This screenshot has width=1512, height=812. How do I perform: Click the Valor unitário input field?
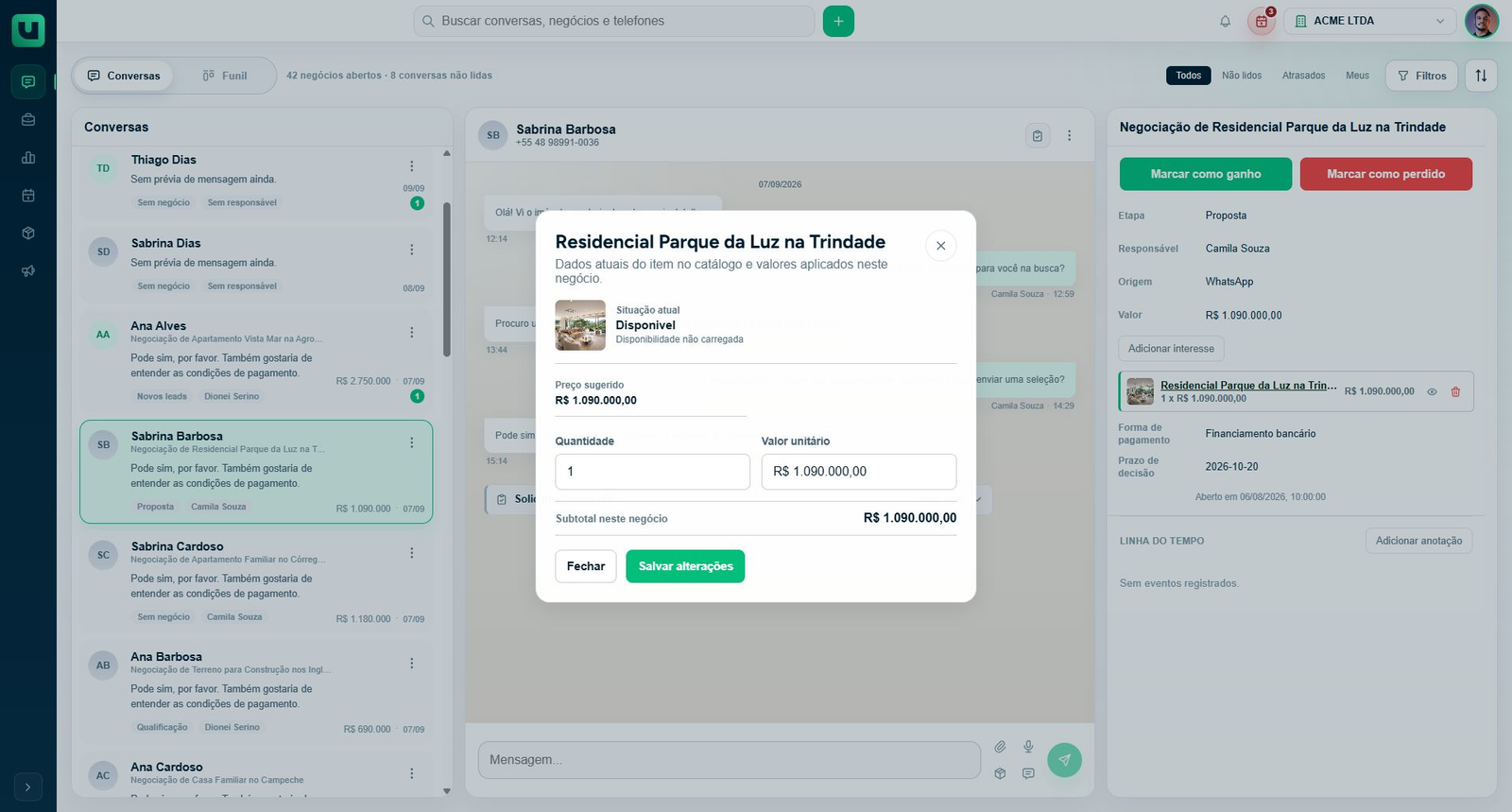[x=859, y=472]
